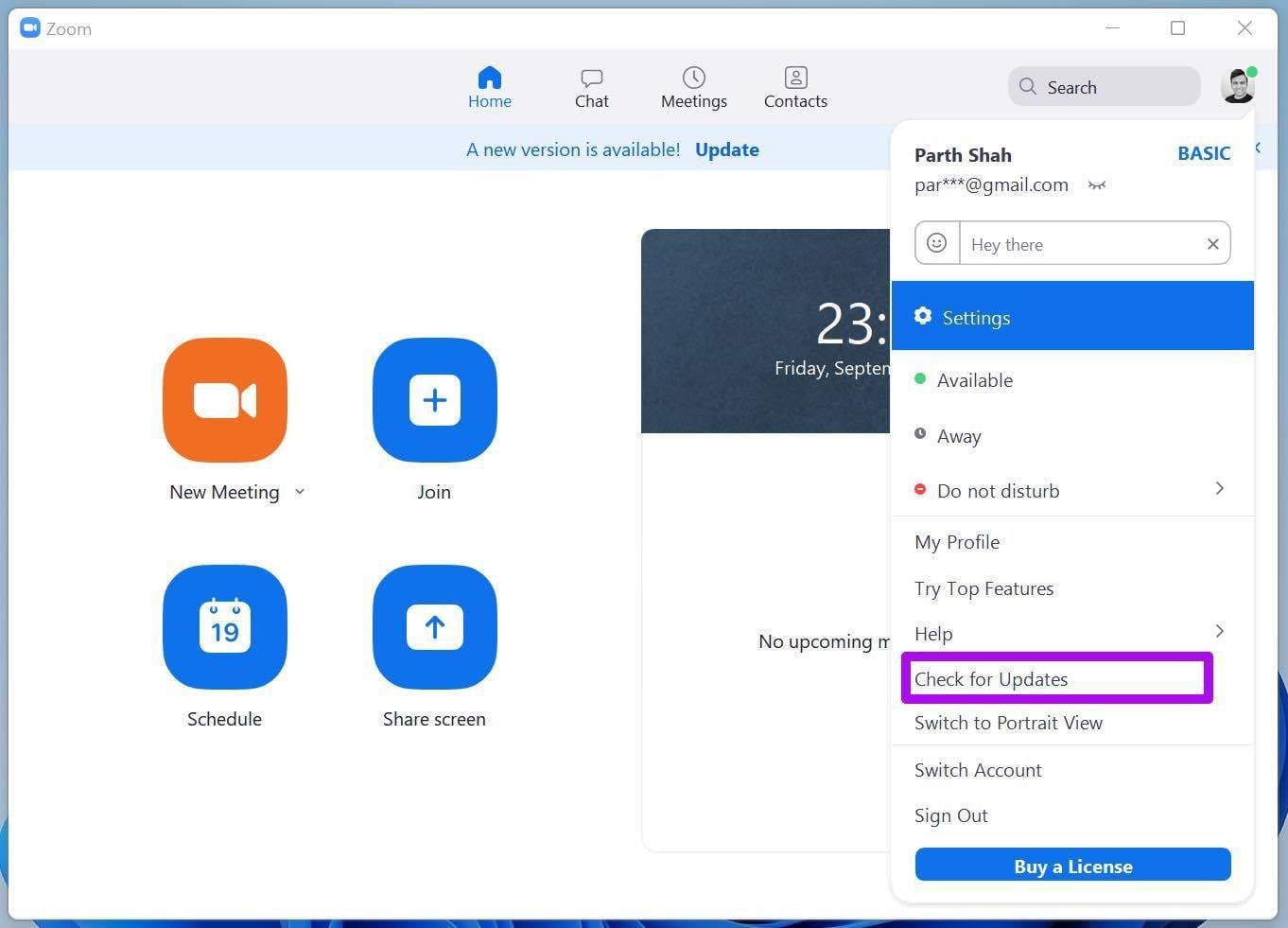This screenshot has height=928, width=1288.
Task: Go to the Contacts tab
Action: tap(795, 88)
